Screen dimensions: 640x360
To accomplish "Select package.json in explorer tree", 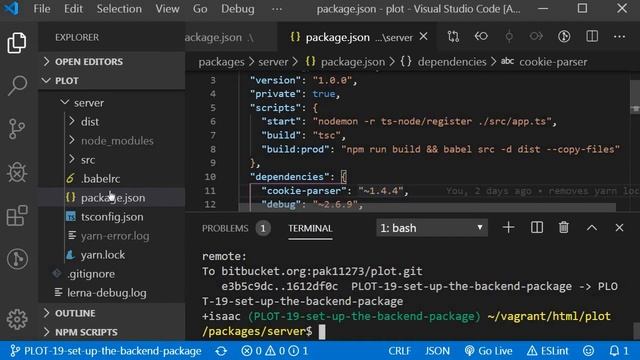I will point(112,198).
